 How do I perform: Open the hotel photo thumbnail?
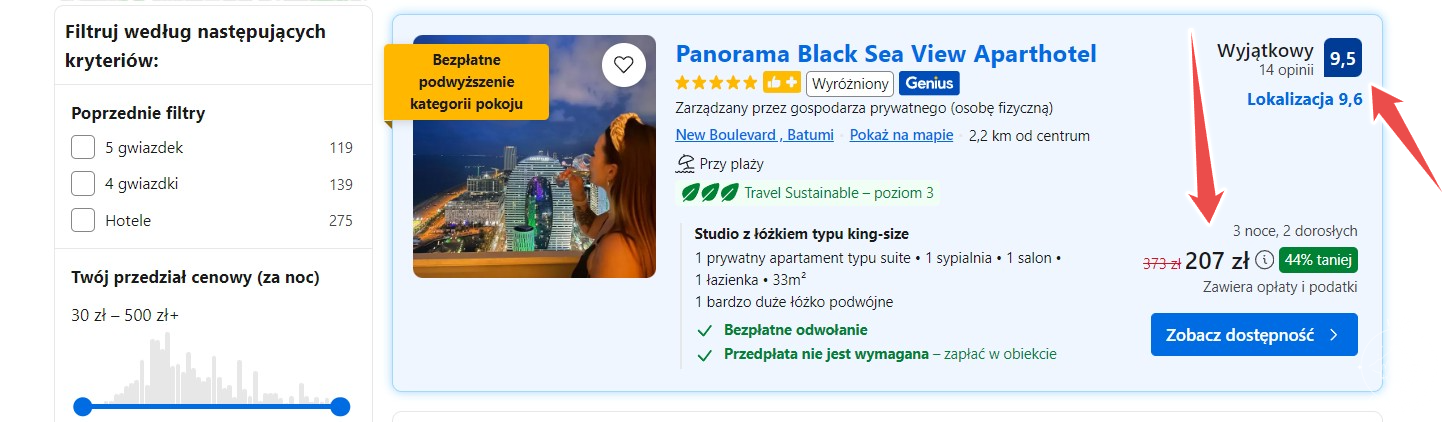[534, 156]
